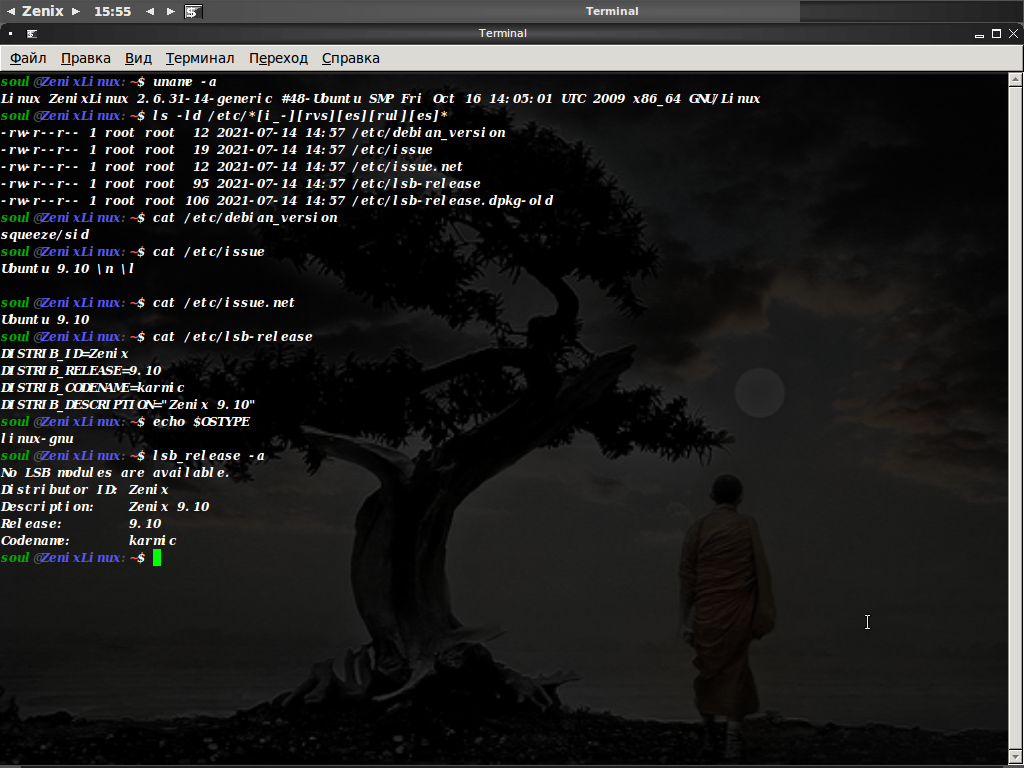Select the Terminal task in the top panel
This screenshot has width=1024, height=768.
(612, 11)
